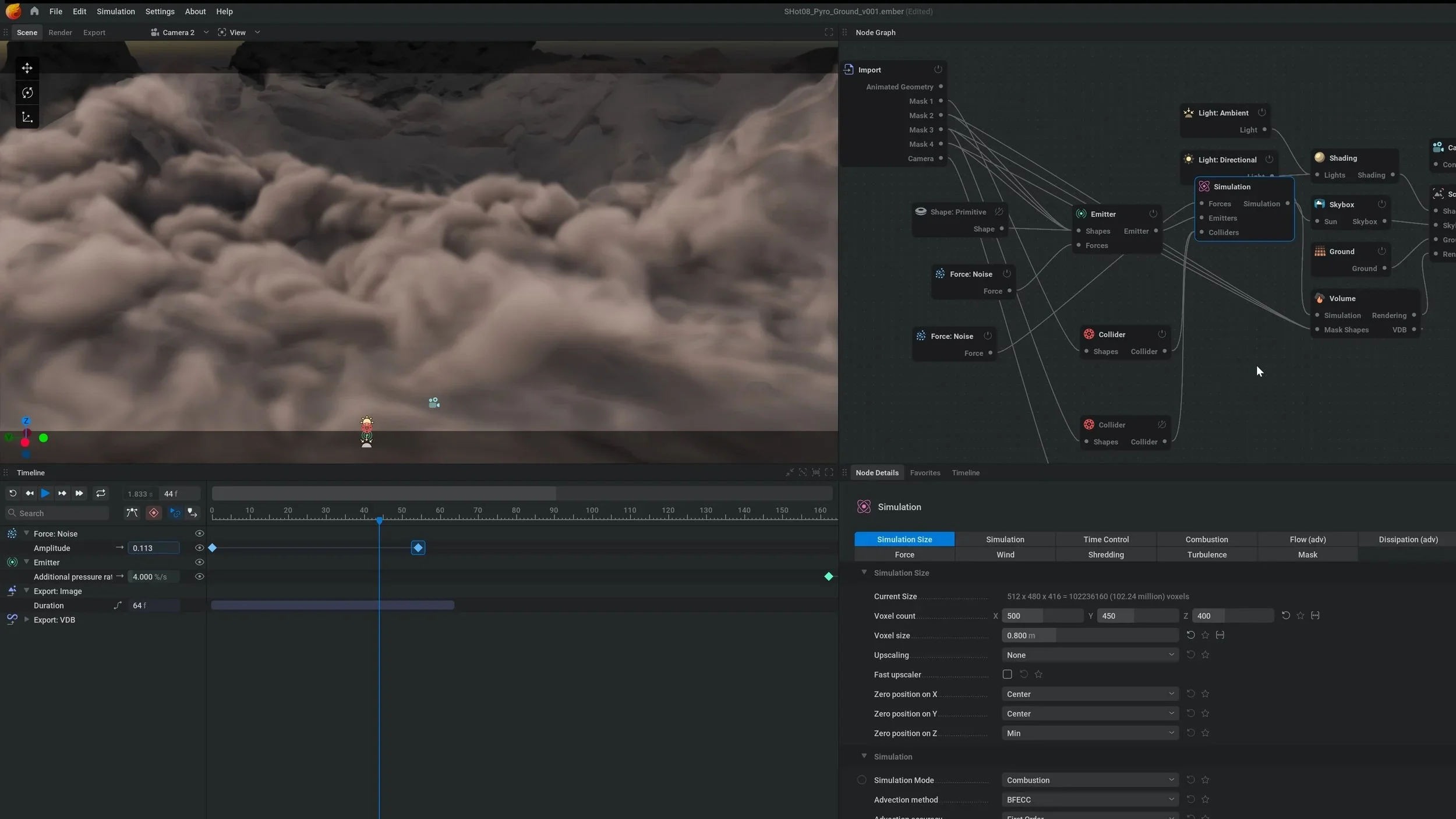Favorite the Voxel size parameter
Screen dimensions: 1456x819
(1205, 635)
